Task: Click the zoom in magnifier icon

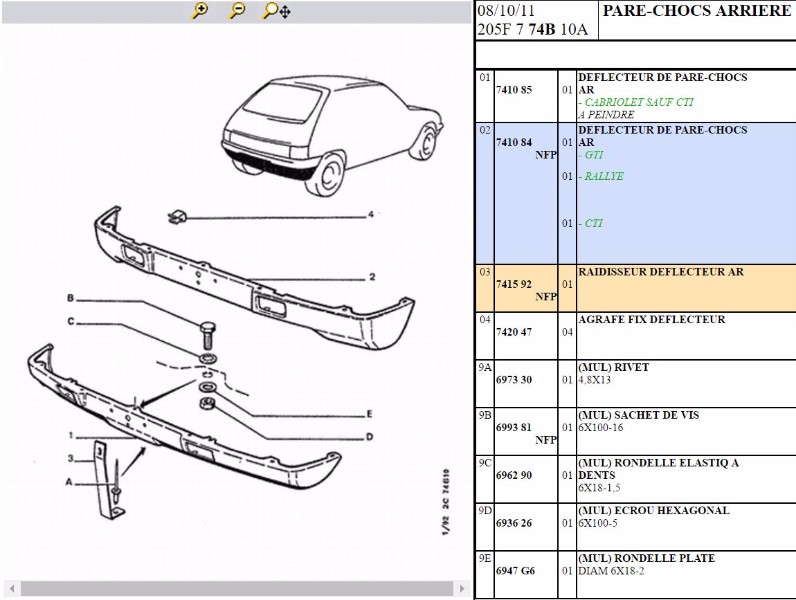Action: (x=200, y=11)
